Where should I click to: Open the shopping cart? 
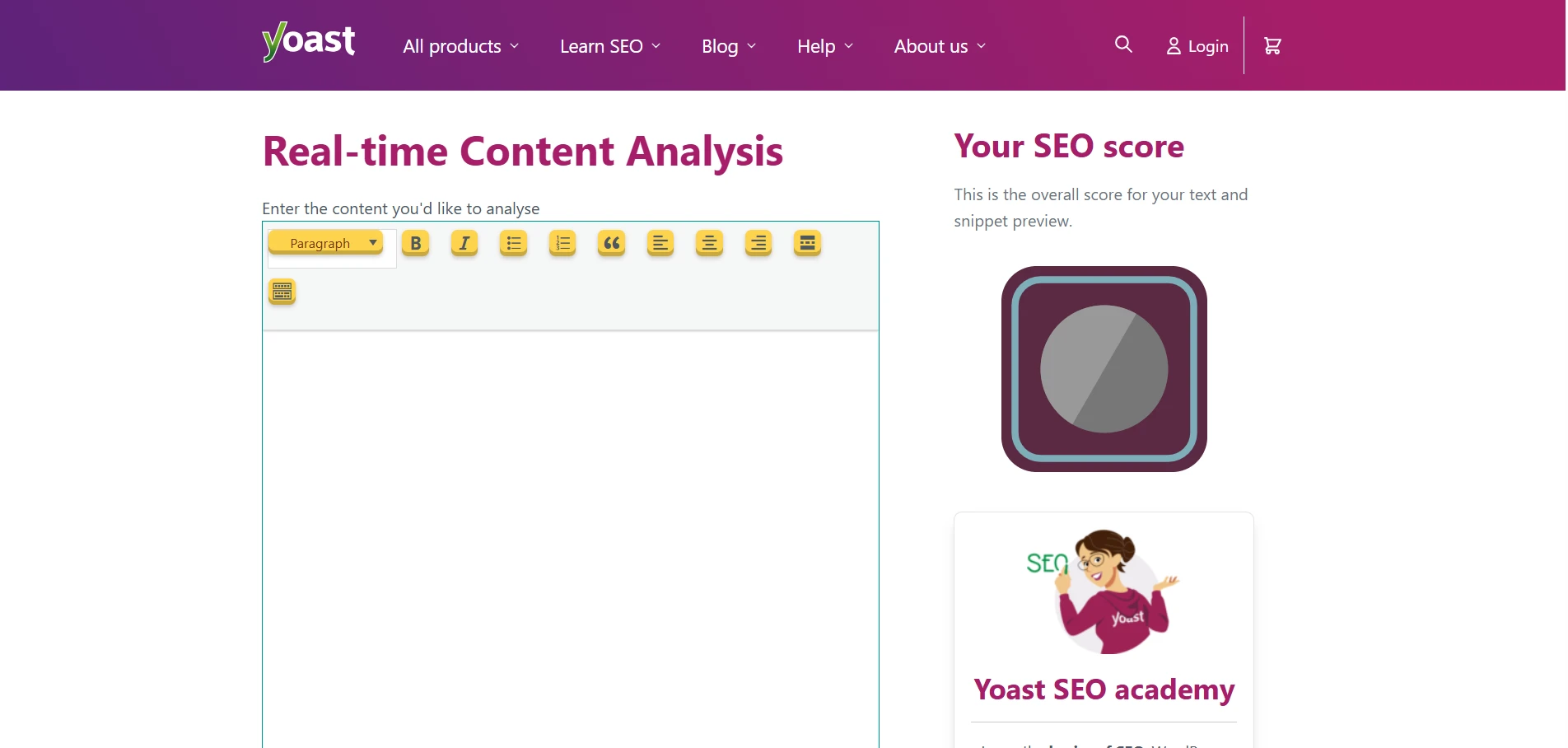point(1272,45)
